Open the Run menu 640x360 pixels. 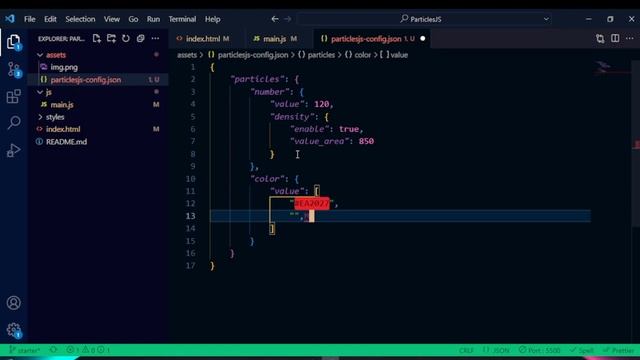153,19
